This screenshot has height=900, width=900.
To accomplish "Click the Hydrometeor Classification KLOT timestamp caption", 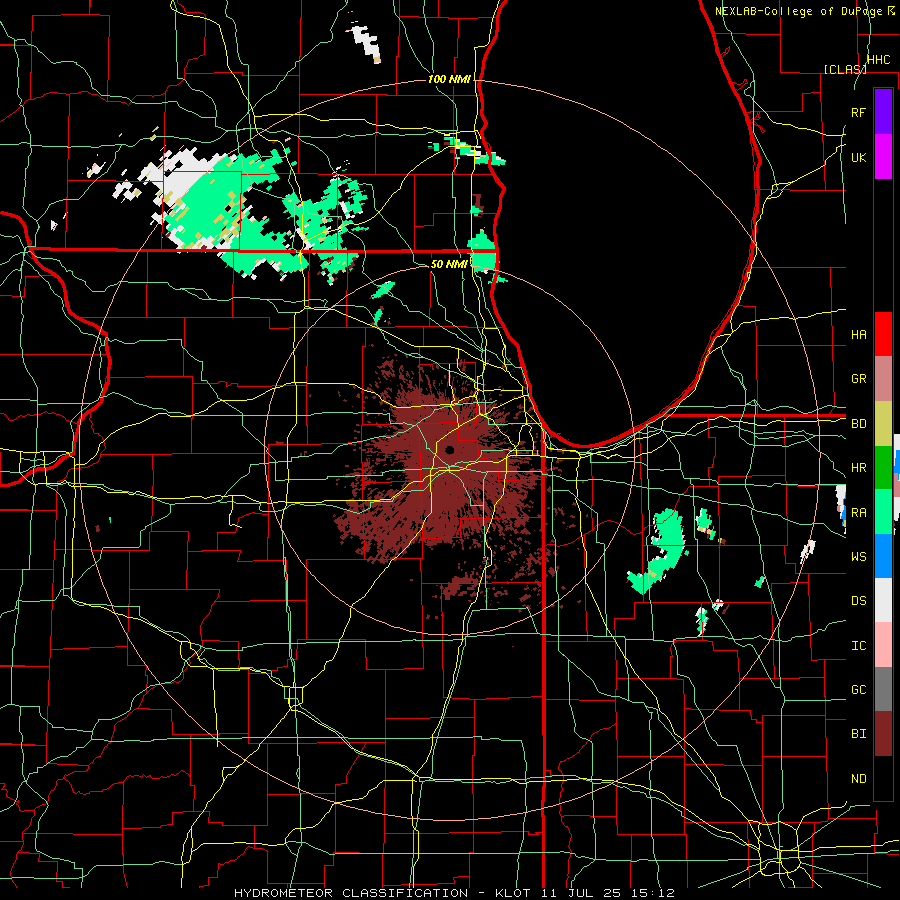I will click(454, 893).
